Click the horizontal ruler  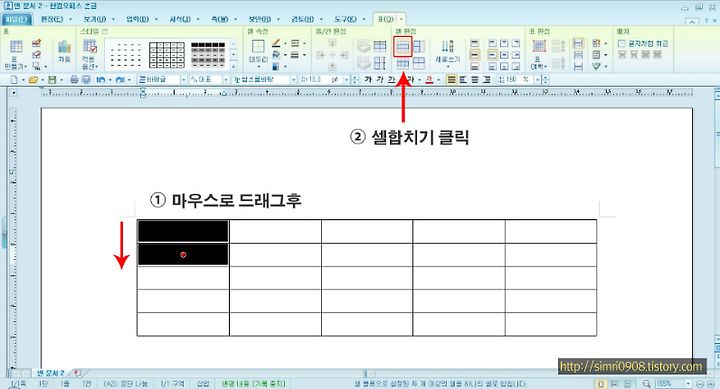[x=367, y=93]
